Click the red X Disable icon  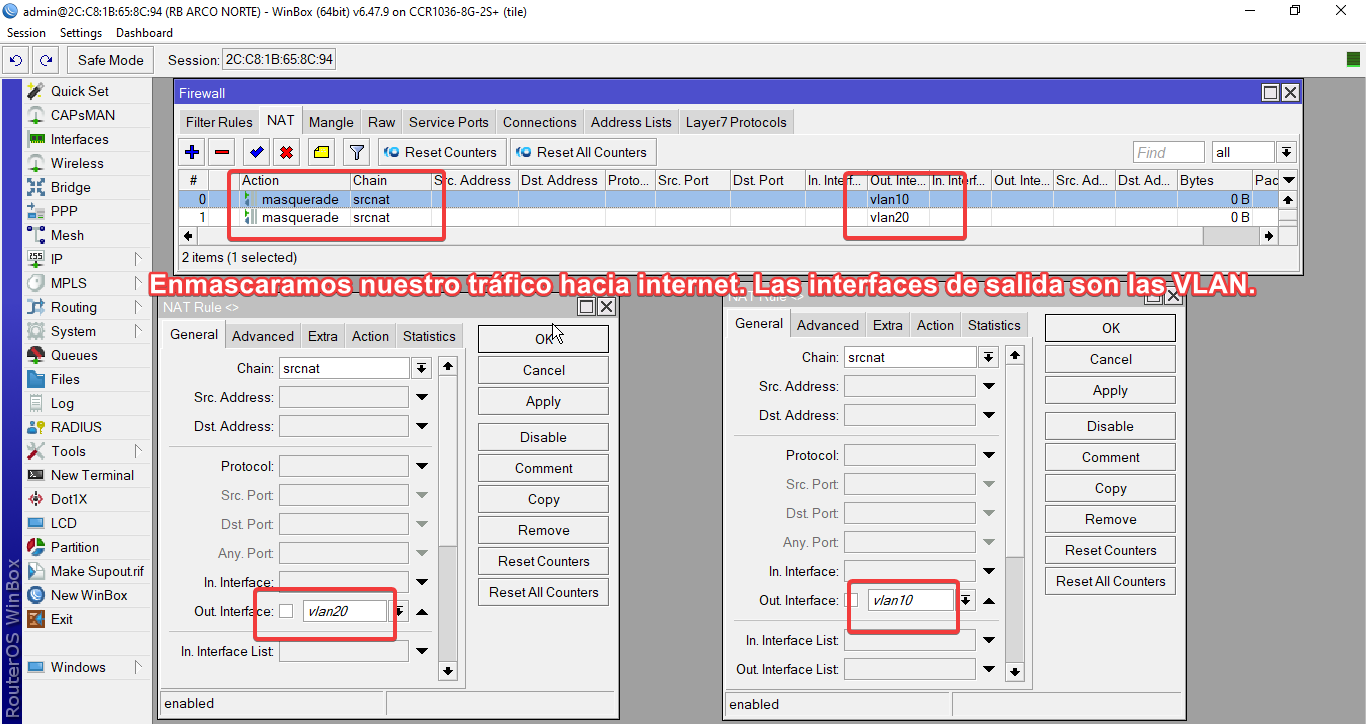coord(286,152)
